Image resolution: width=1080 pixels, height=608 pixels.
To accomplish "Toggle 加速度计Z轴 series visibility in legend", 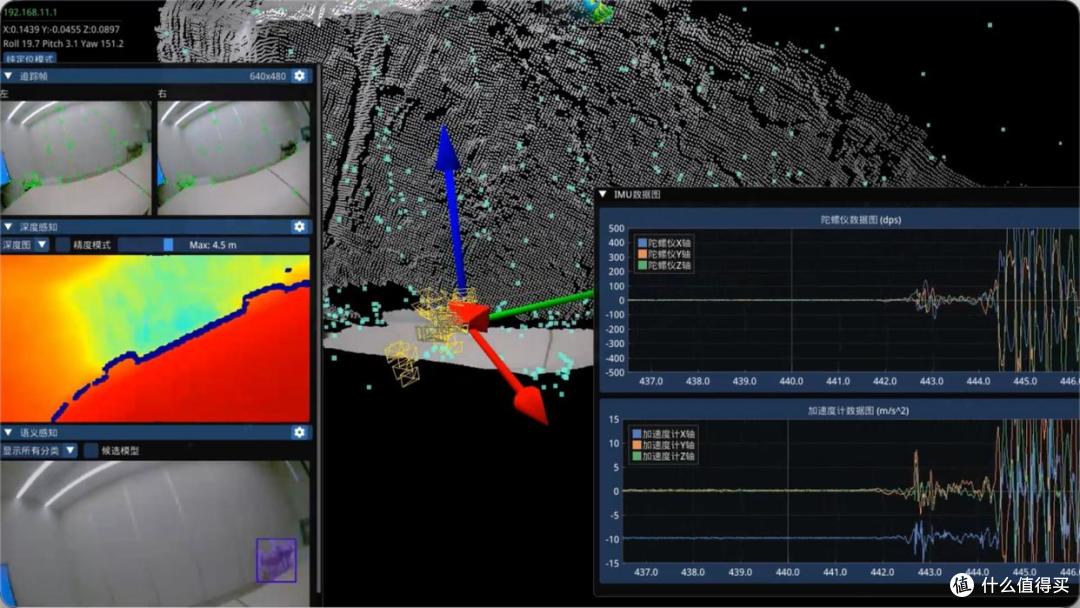I will tap(664, 457).
